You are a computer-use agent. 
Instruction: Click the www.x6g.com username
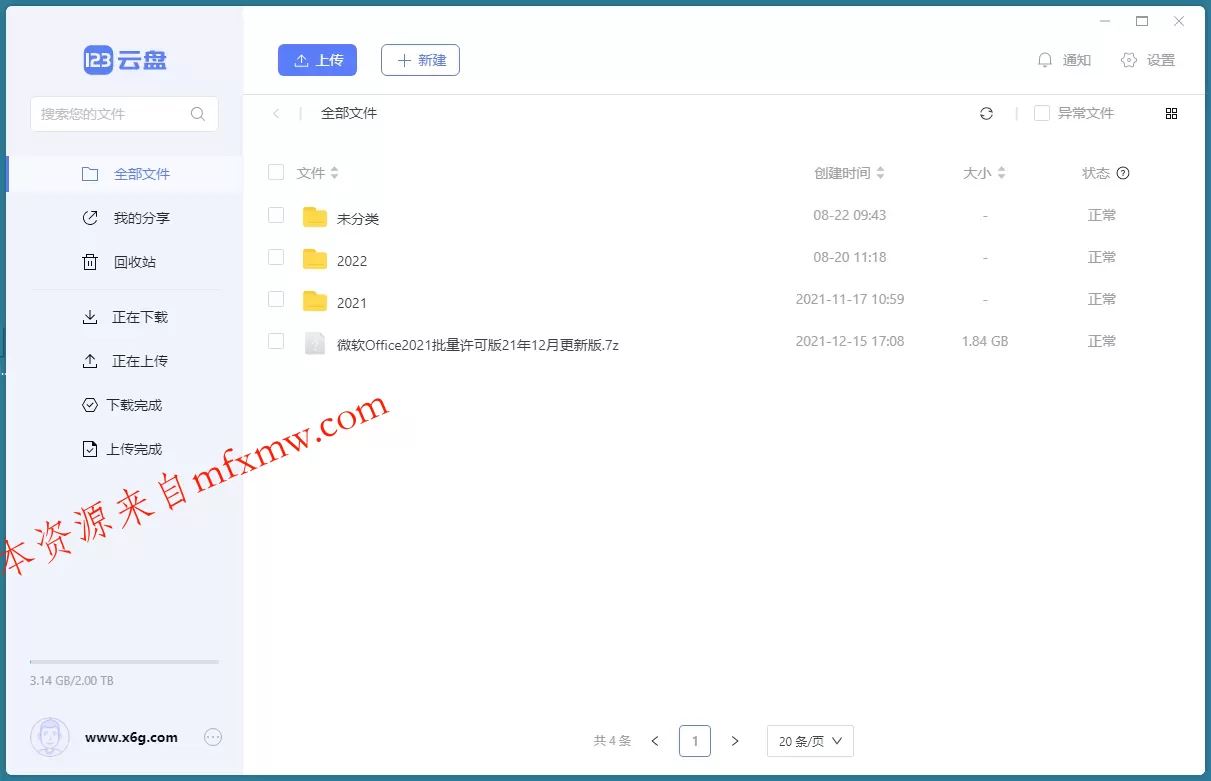pyautogui.click(x=132, y=737)
